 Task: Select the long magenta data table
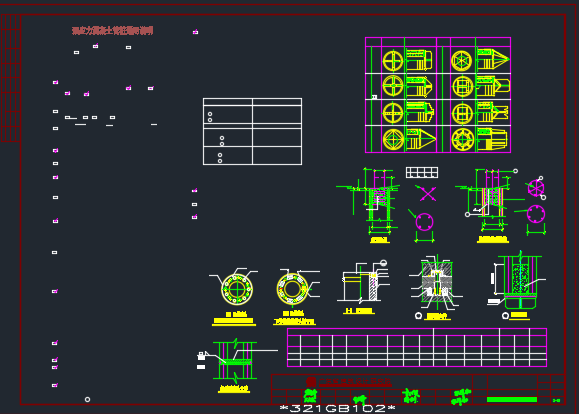click(x=417, y=347)
